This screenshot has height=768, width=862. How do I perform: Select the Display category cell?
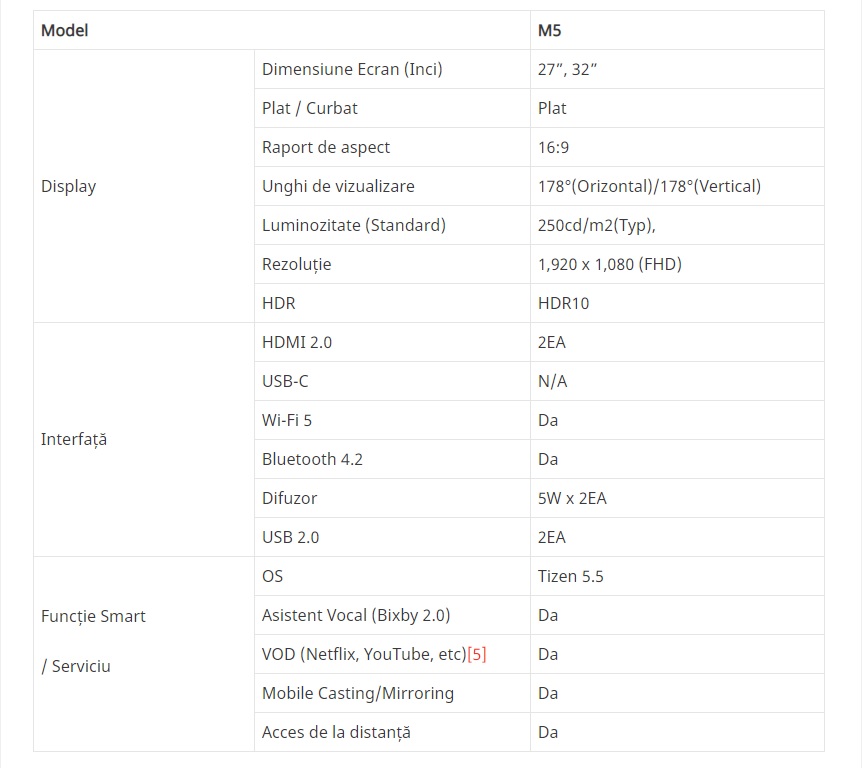coord(144,186)
